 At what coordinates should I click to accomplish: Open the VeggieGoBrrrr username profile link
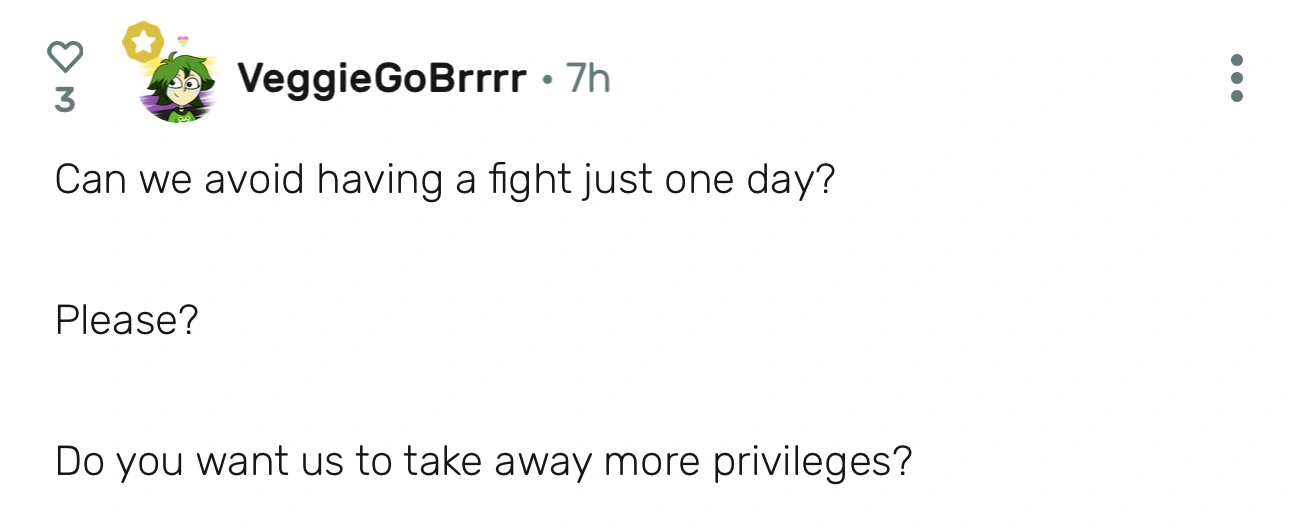tap(381, 78)
